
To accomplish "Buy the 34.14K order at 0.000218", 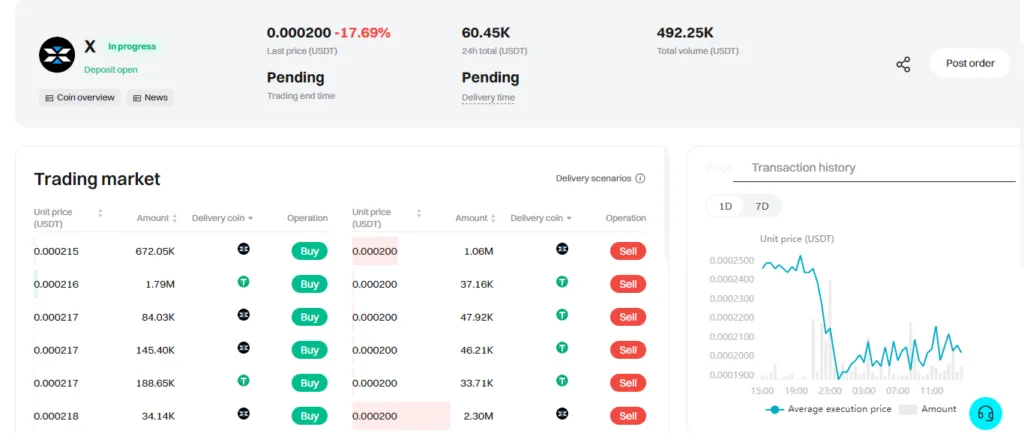I will [x=310, y=416].
